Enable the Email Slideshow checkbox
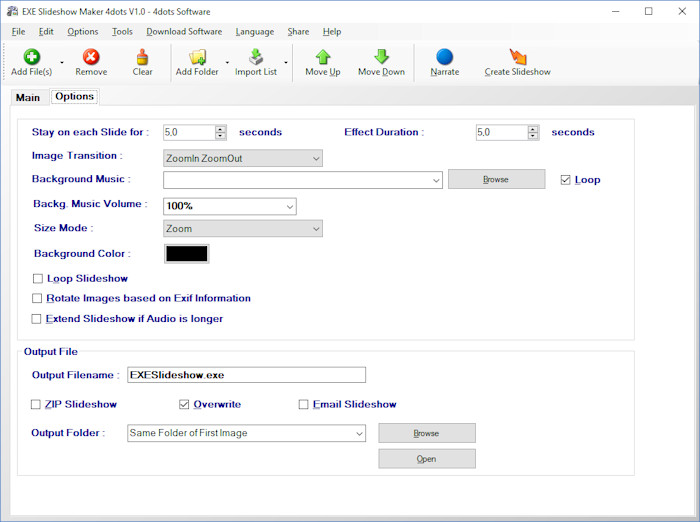700x522 pixels. coord(303,405)
